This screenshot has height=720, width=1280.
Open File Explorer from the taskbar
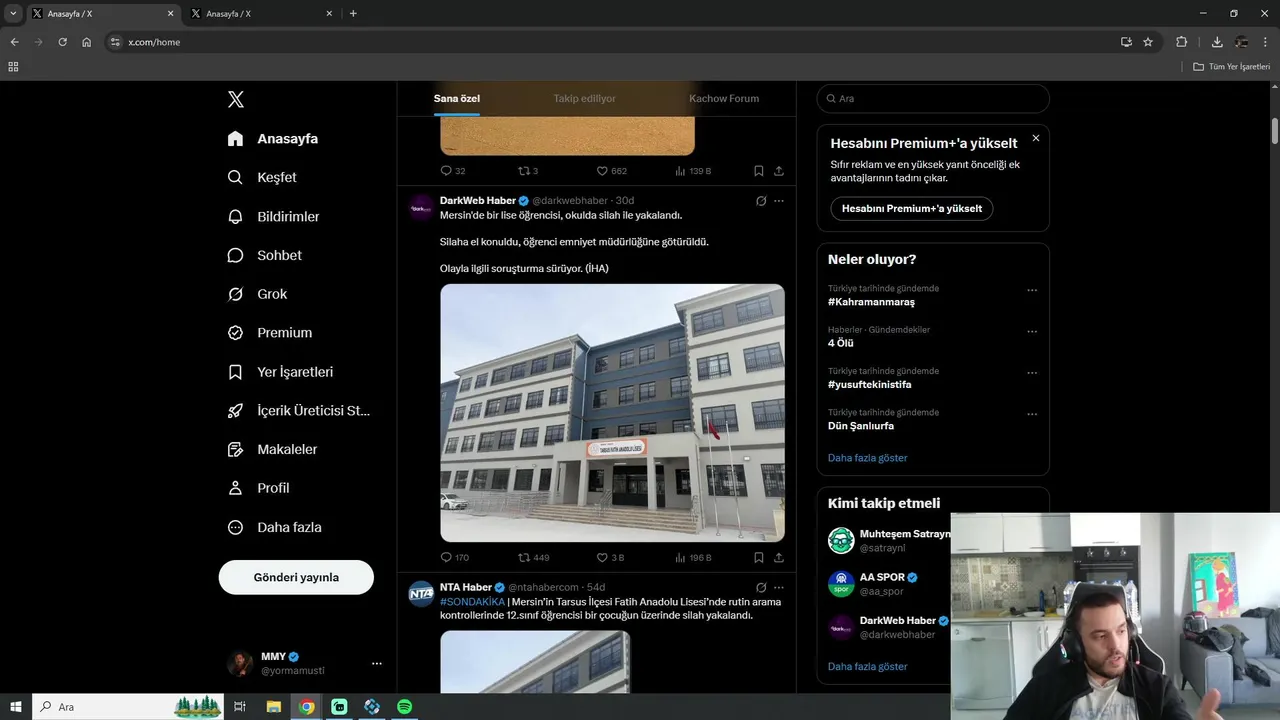(x=273, y=707)
